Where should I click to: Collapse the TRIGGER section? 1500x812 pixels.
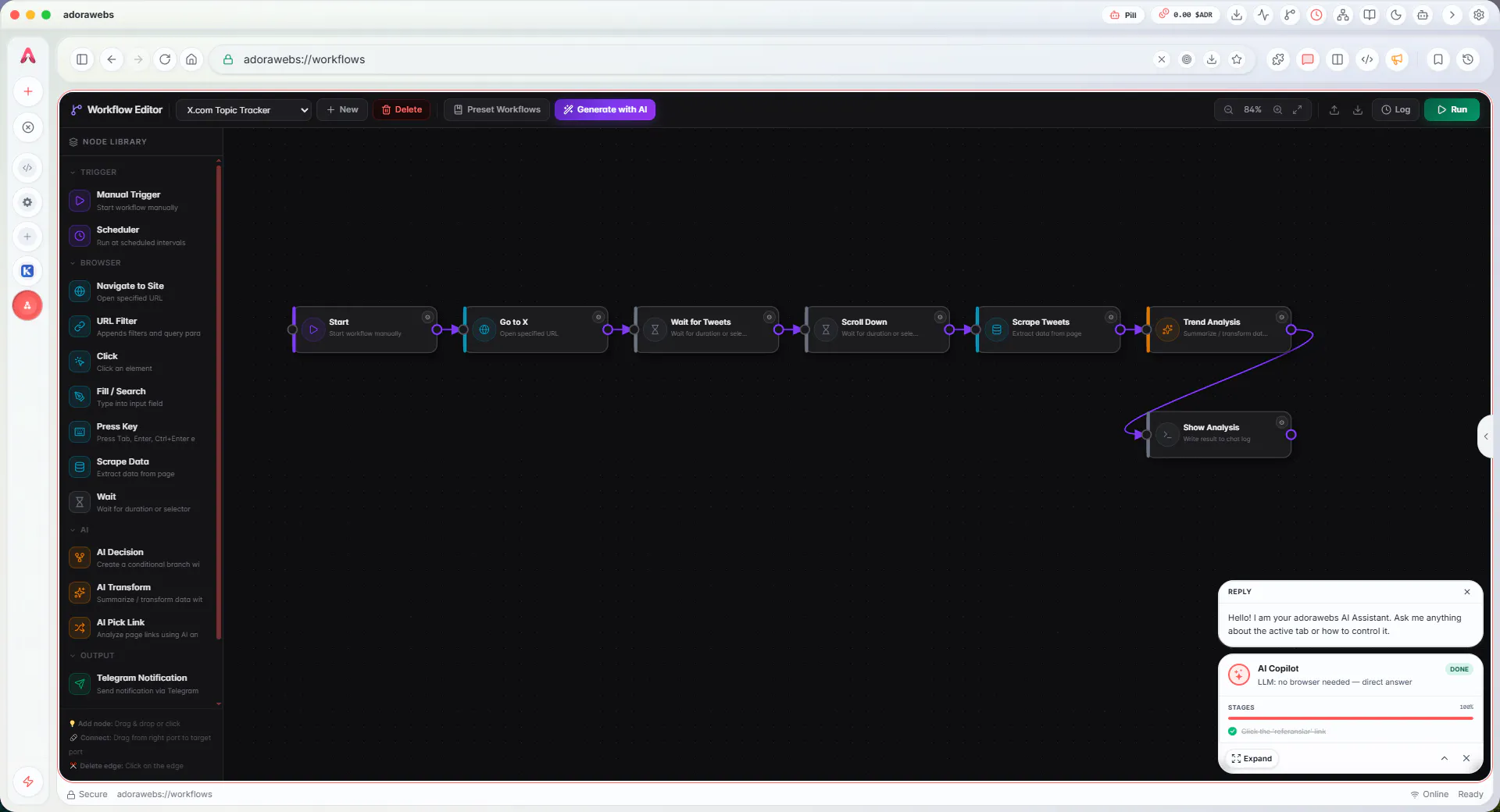tap(94, 173)
